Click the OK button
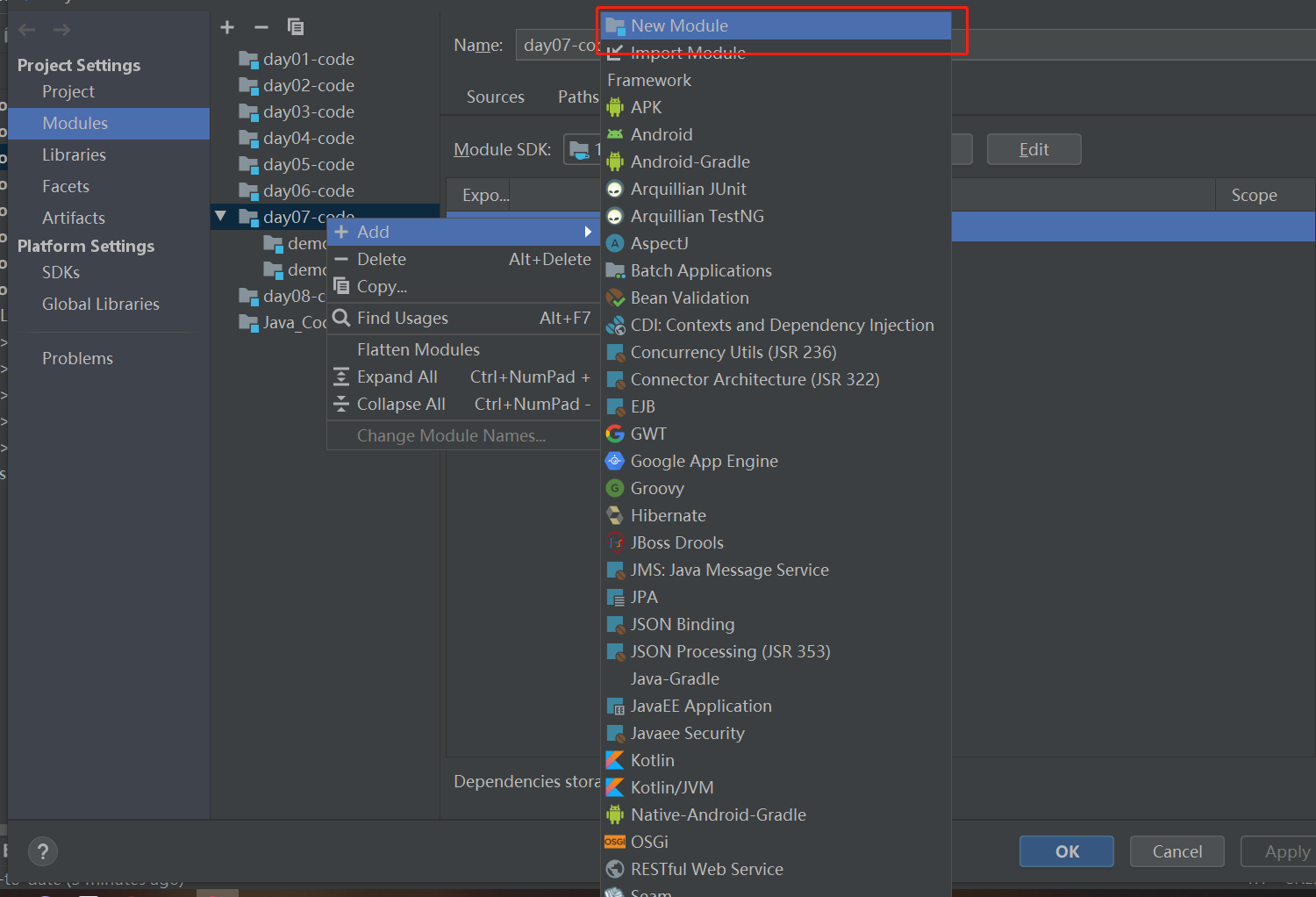Image resolution: width=1316 pixels, height=897 pixels. pos(1067,851)
